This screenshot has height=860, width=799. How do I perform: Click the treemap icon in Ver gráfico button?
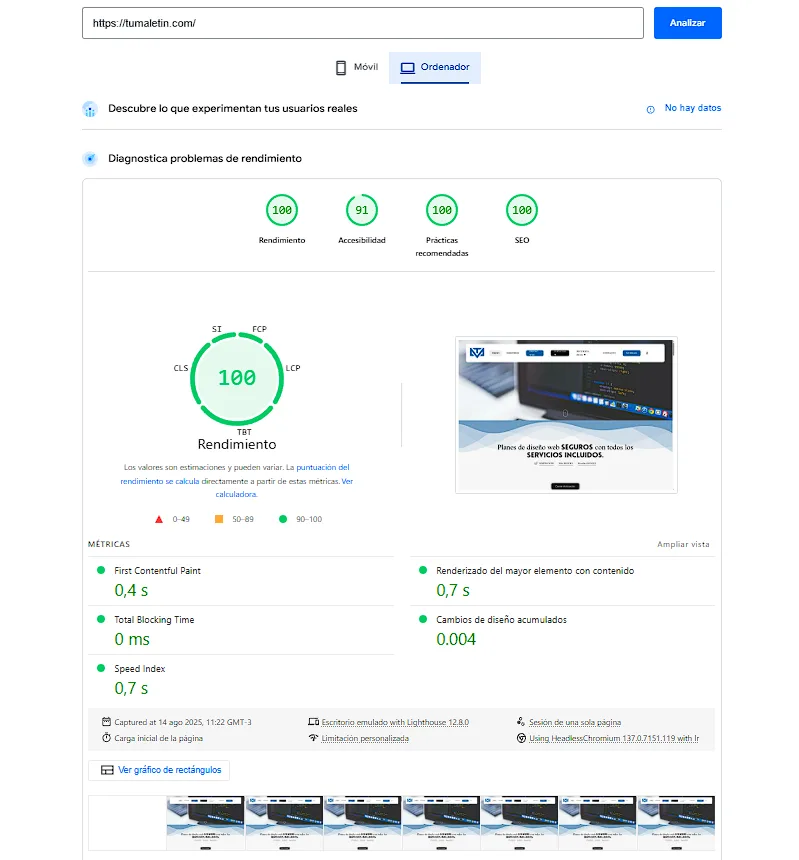click(107, 770)
